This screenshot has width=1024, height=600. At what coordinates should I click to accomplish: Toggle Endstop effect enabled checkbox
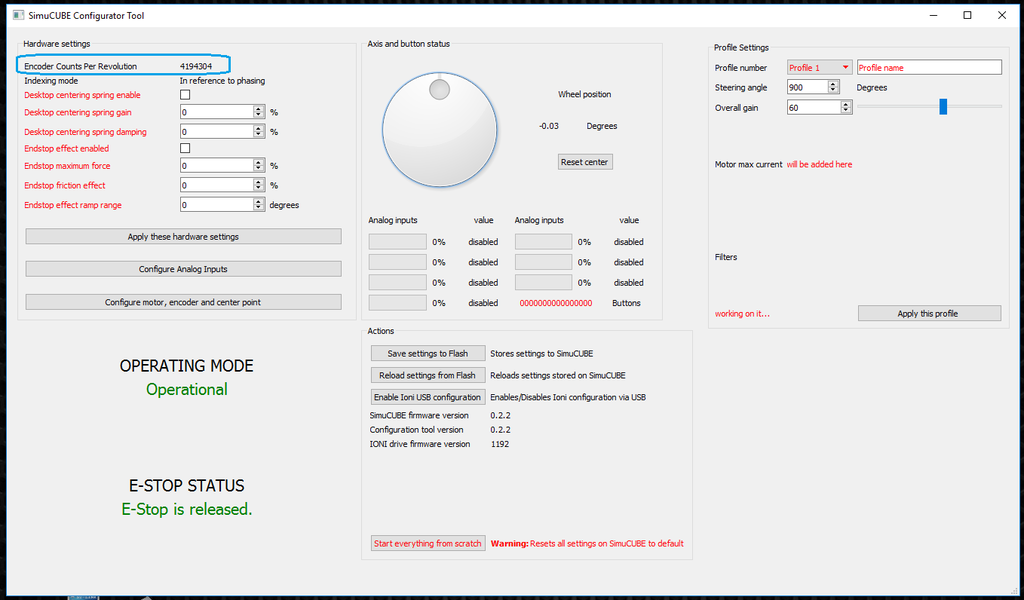tap(185, 148)
